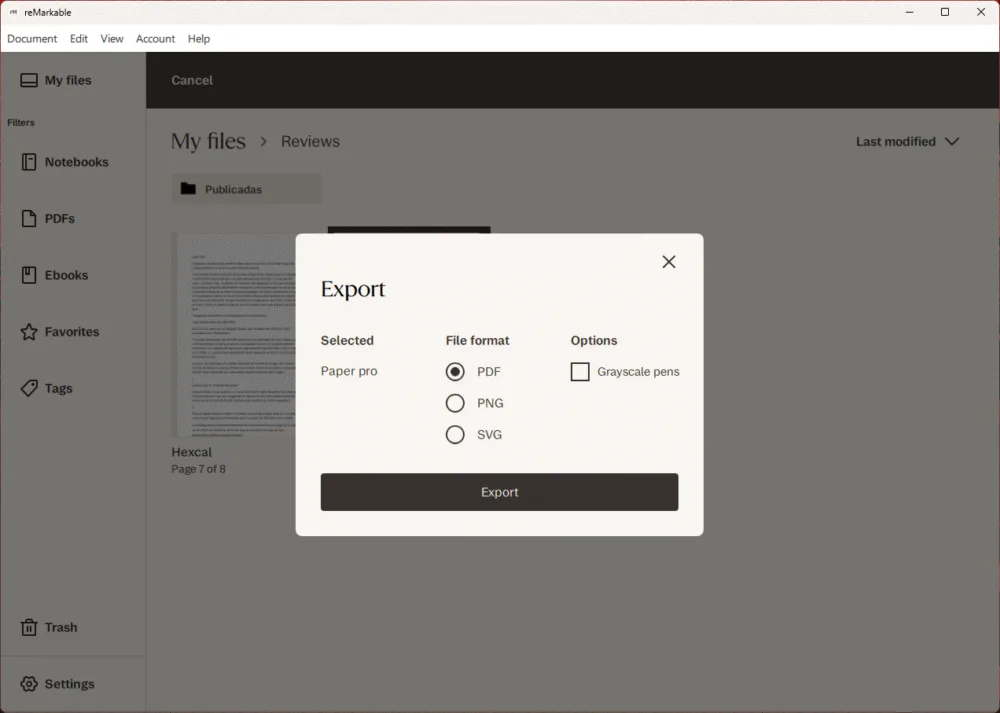Click the Favorites star icon

[29, 332]
